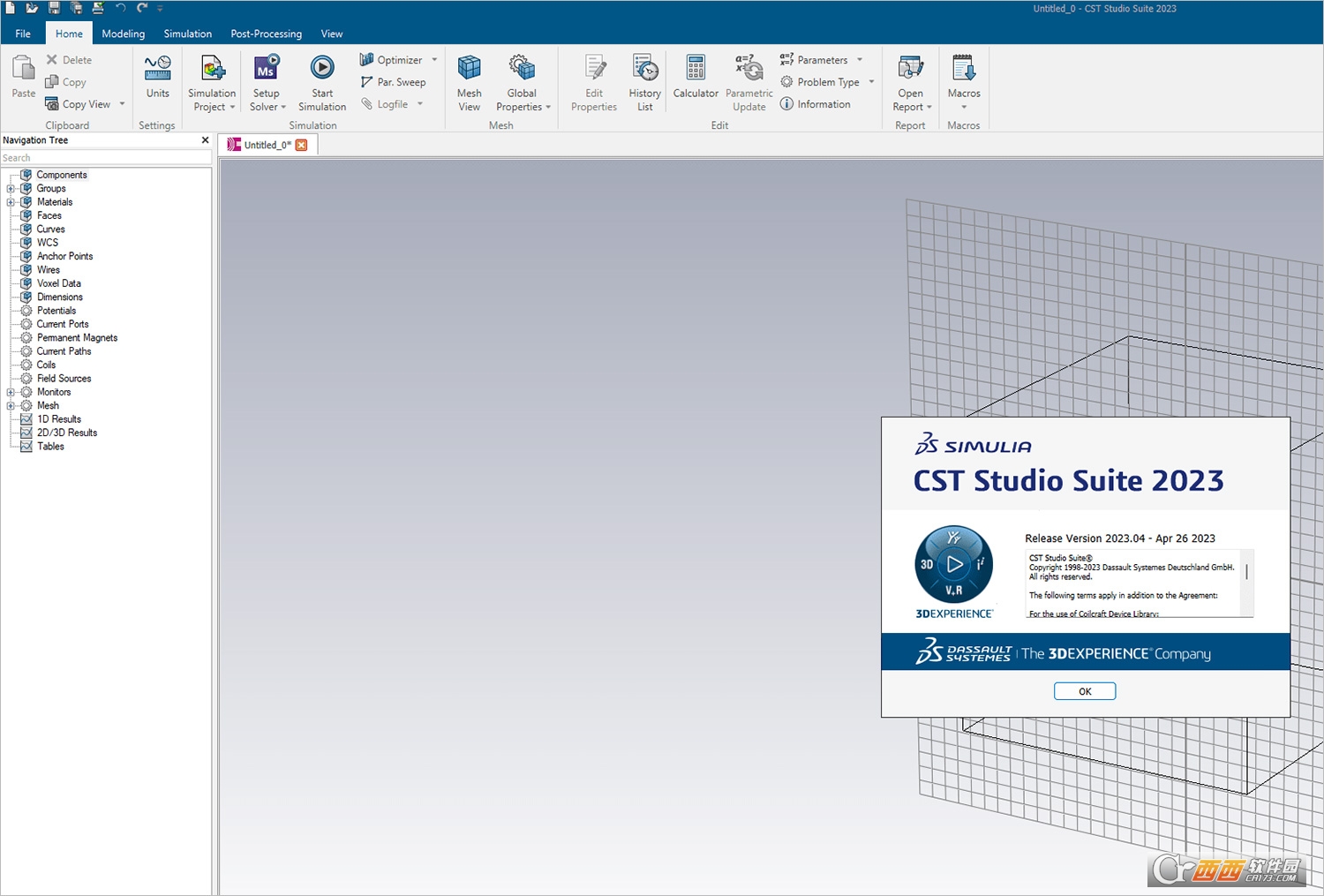Open the quick access toolbar customize arrow
Image resolution: width=1324 pixels, height=896 pixels.
160,8
